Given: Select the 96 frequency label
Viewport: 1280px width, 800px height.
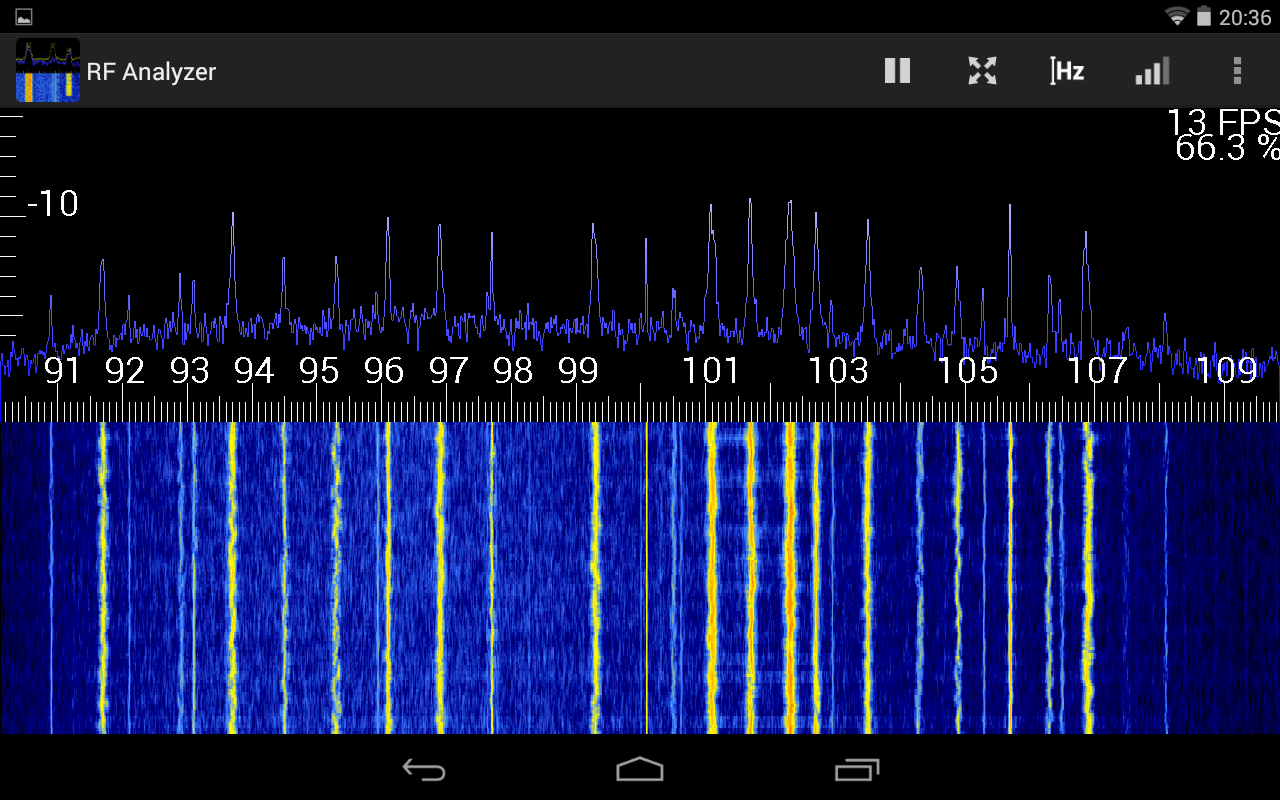Looking at the screenshot, I should [384, 371].
